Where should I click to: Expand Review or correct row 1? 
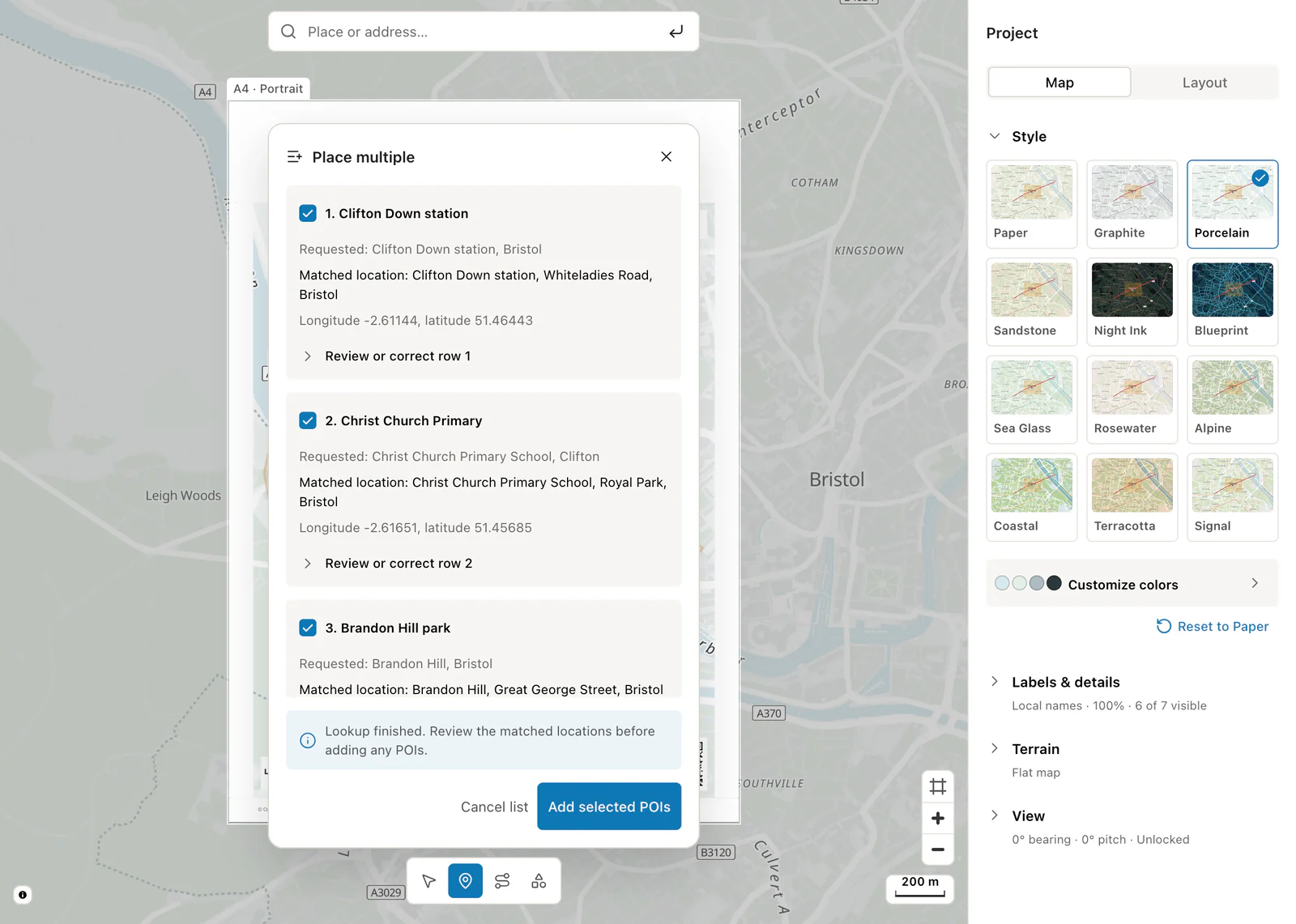point(385,356)
